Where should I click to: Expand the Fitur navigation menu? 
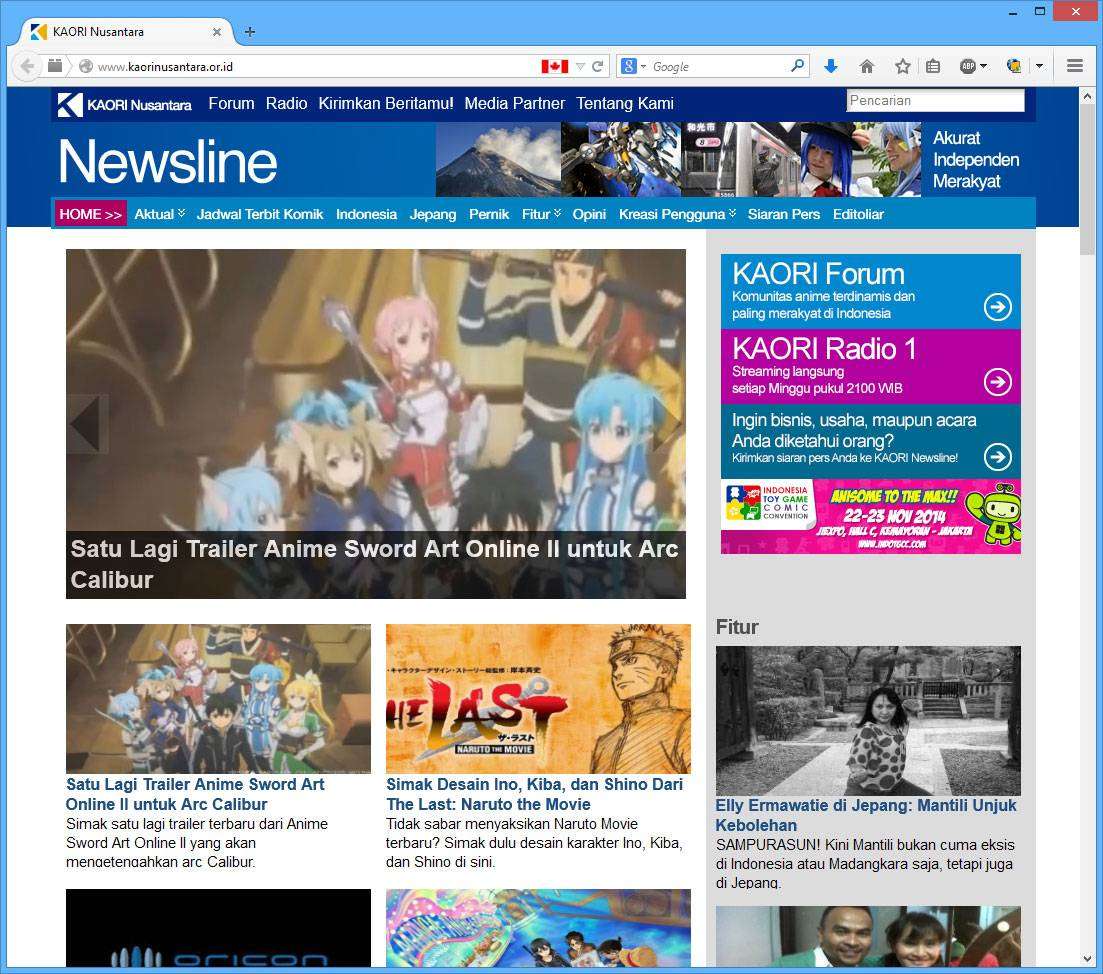tap(541, 214)
